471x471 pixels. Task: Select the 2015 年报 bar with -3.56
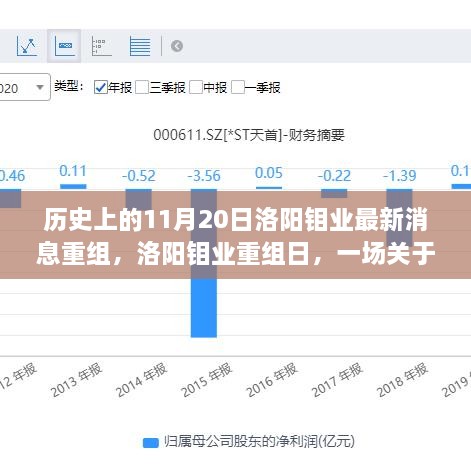204,263
